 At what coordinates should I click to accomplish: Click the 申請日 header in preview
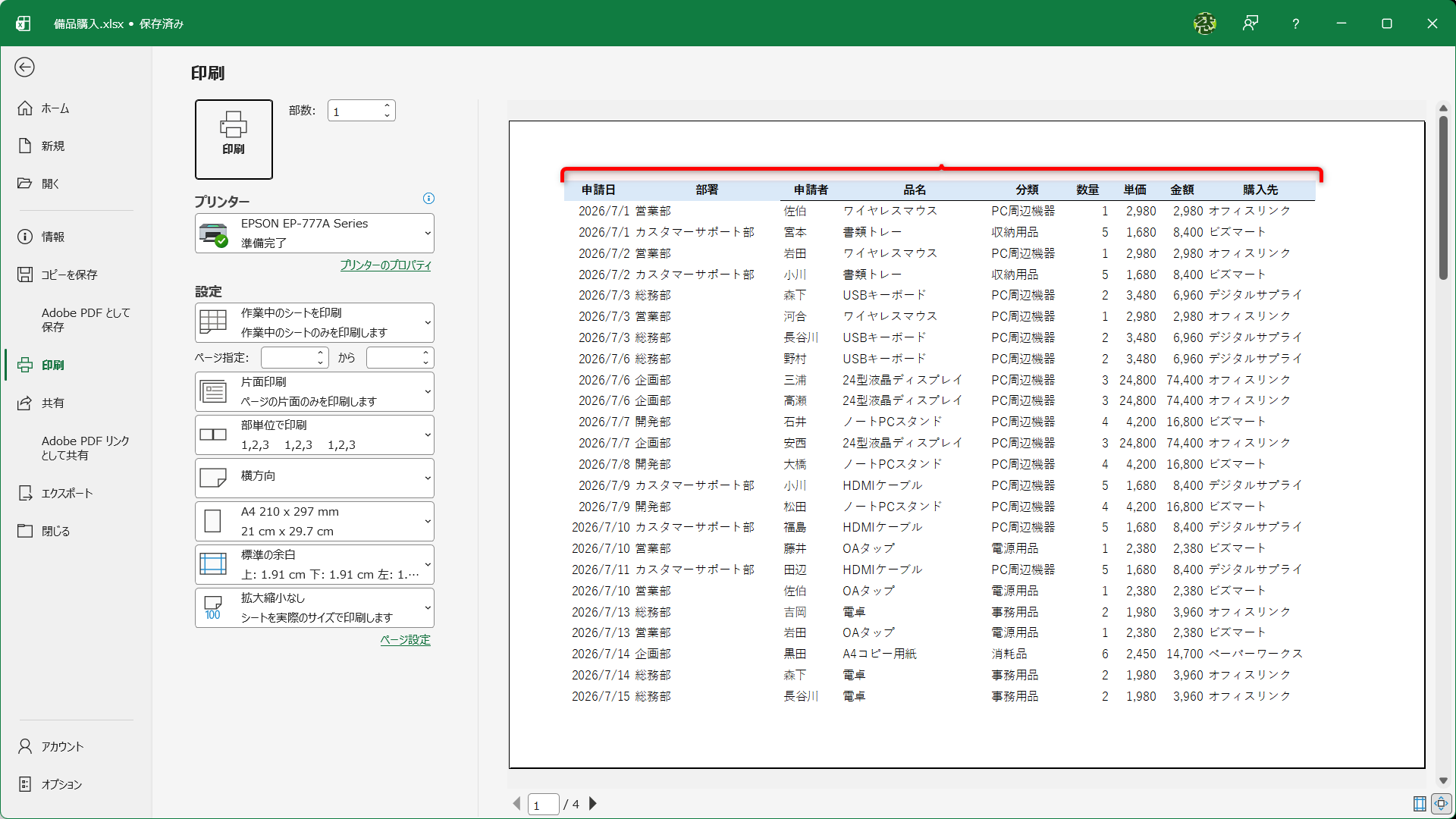click(x=598, y=190)
